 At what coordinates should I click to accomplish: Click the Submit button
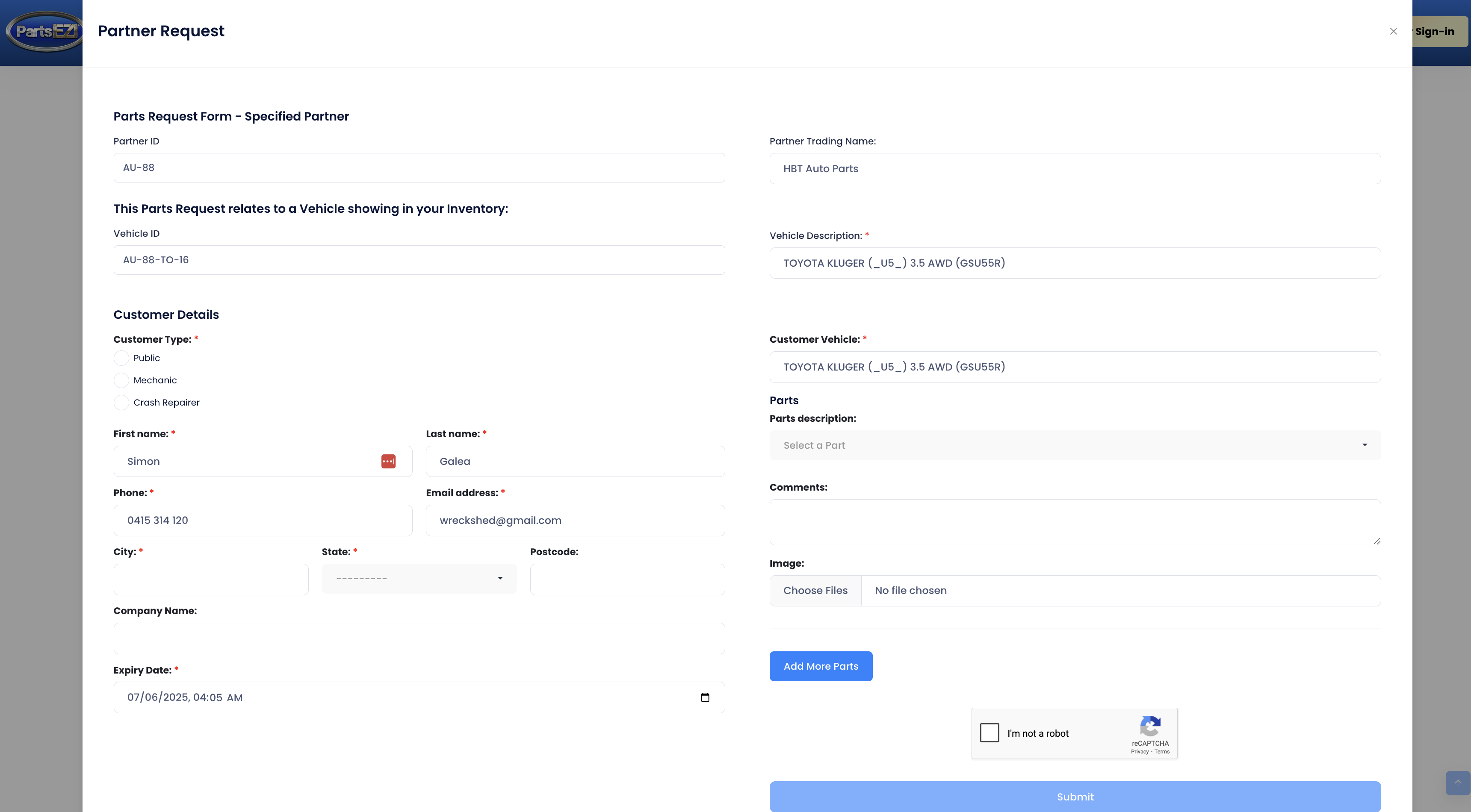point(1075,796)
